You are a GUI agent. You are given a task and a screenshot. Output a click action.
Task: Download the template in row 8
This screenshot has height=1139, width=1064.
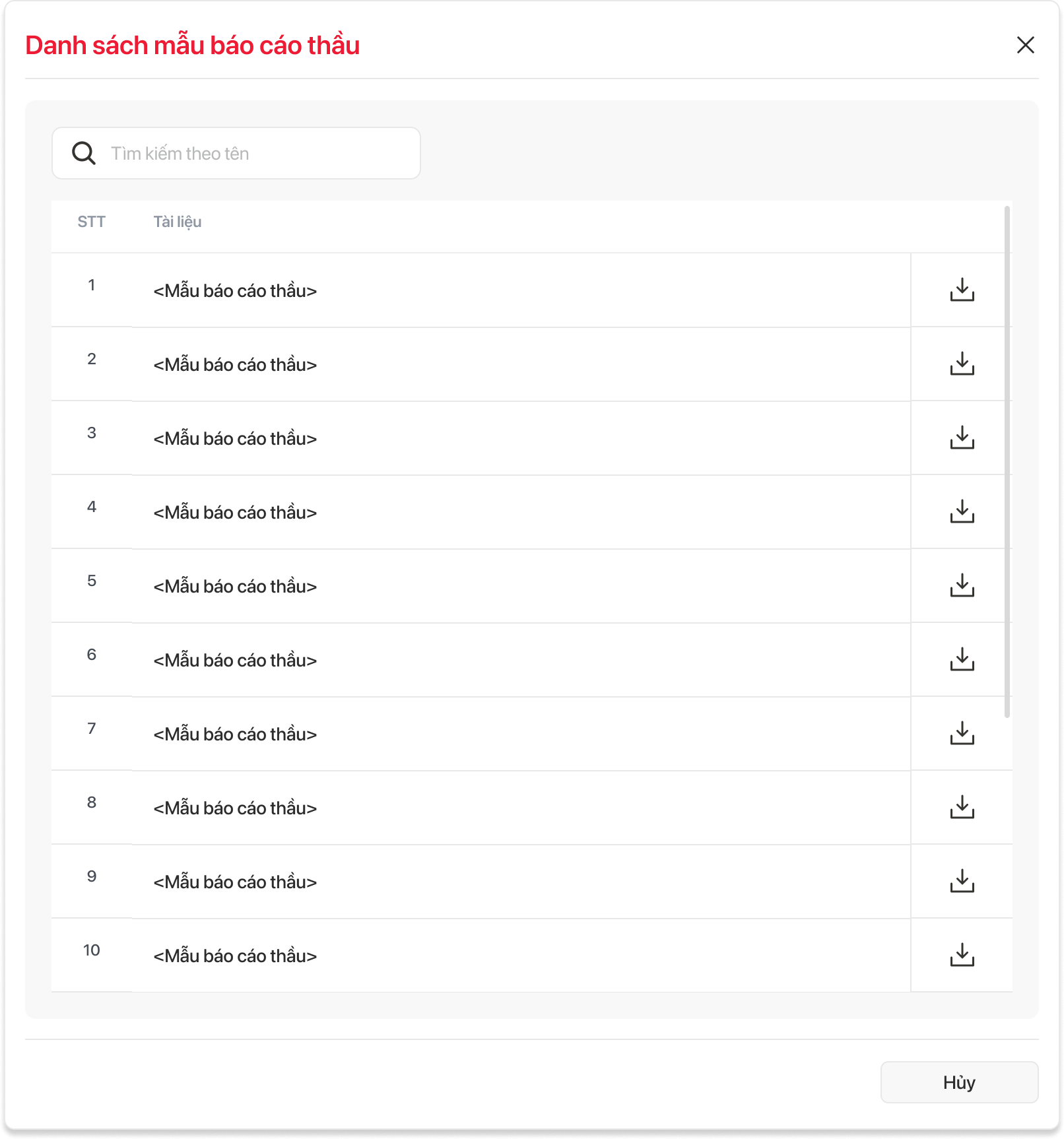click(962, 807)
